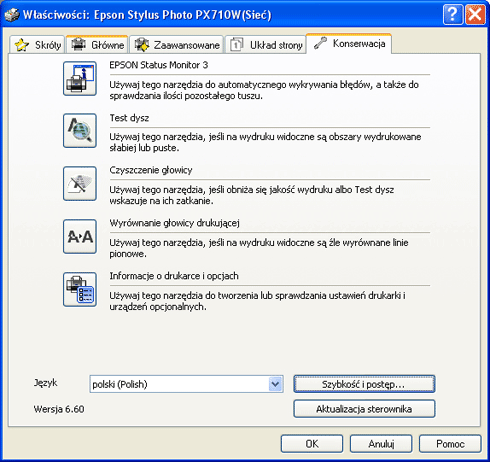Click the Wersja 6.60 version label
Image resolution: width=490 pixels, height=462 pixels.
(59, 409)
